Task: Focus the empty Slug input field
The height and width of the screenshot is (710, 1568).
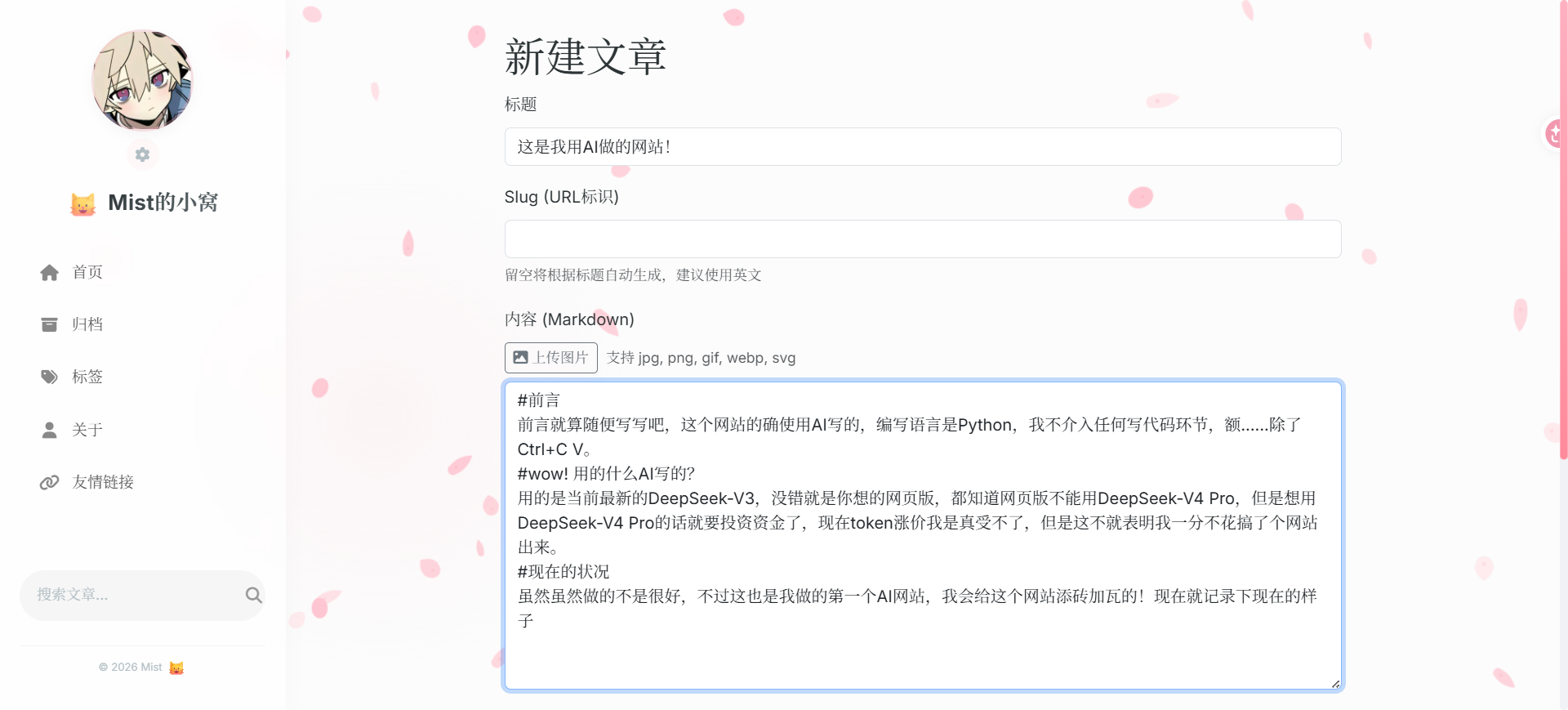Action: (x=923, y=239)
